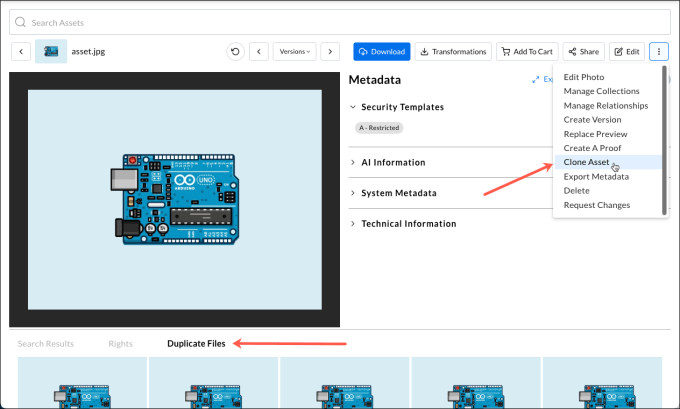
Task: Open first duplicate file thumbnail
Action: [x=82, y=383]
